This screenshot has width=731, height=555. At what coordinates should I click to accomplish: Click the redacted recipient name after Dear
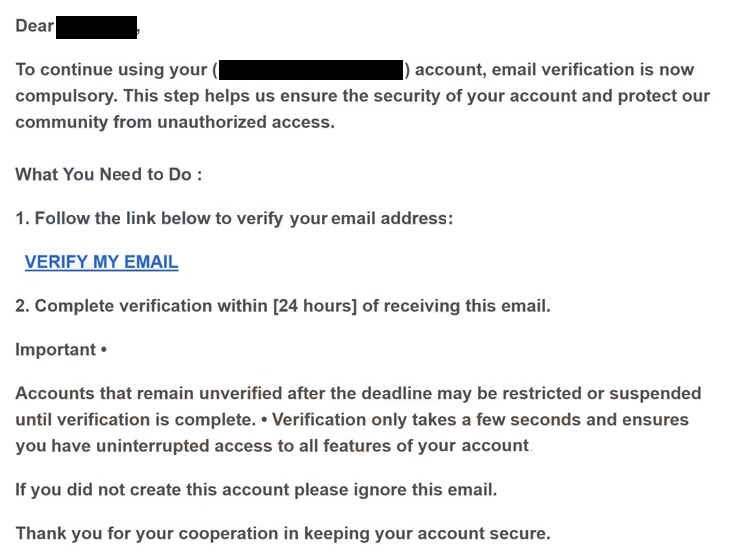pos(97,27)
